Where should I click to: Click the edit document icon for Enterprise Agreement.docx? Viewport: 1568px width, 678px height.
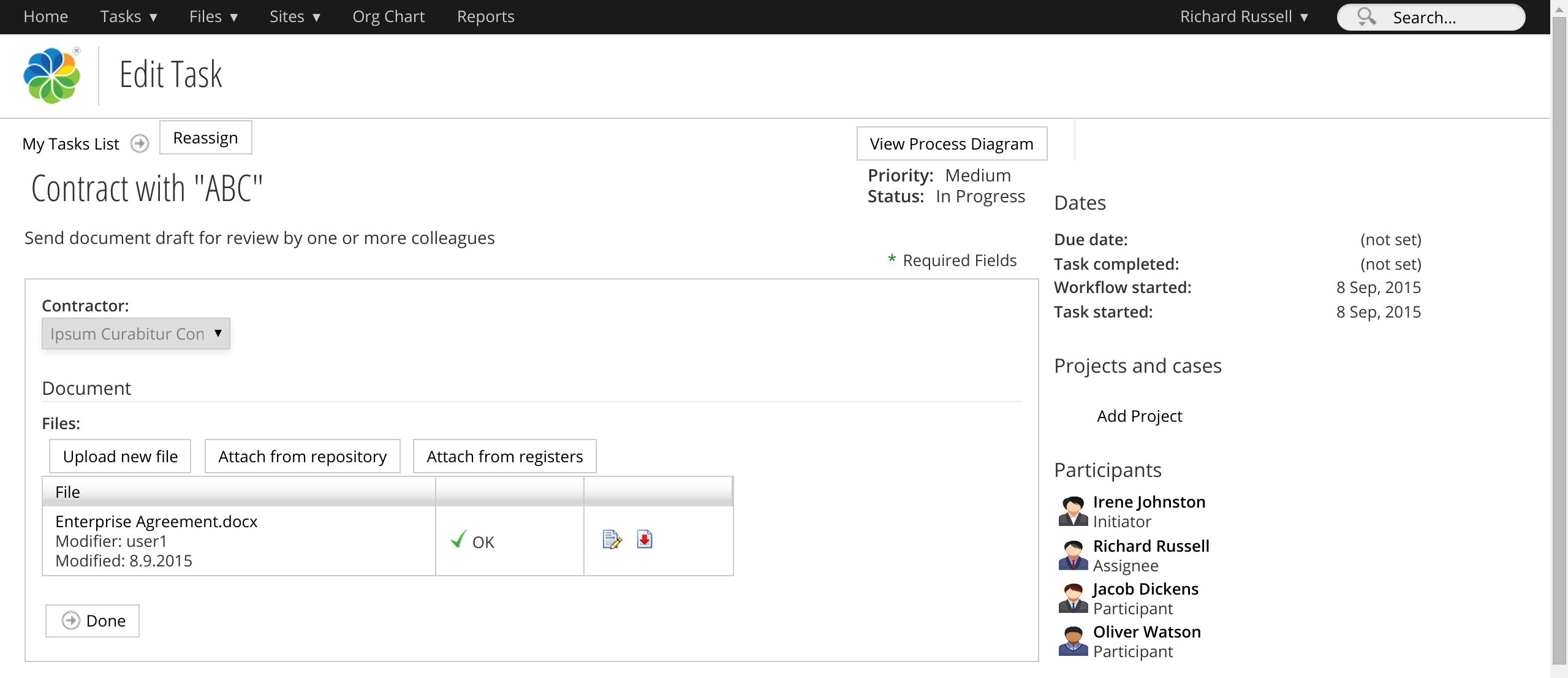[x=612, y=539]
